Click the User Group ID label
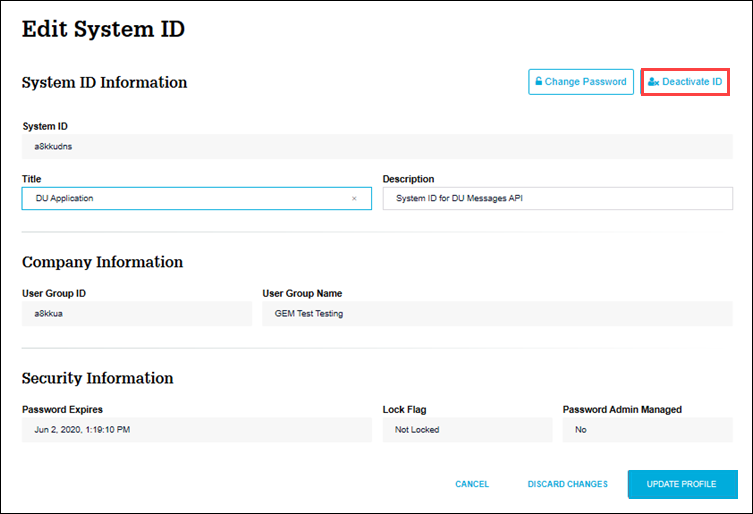Viewport: 753px width, 514px height. (x=54, y=294)
